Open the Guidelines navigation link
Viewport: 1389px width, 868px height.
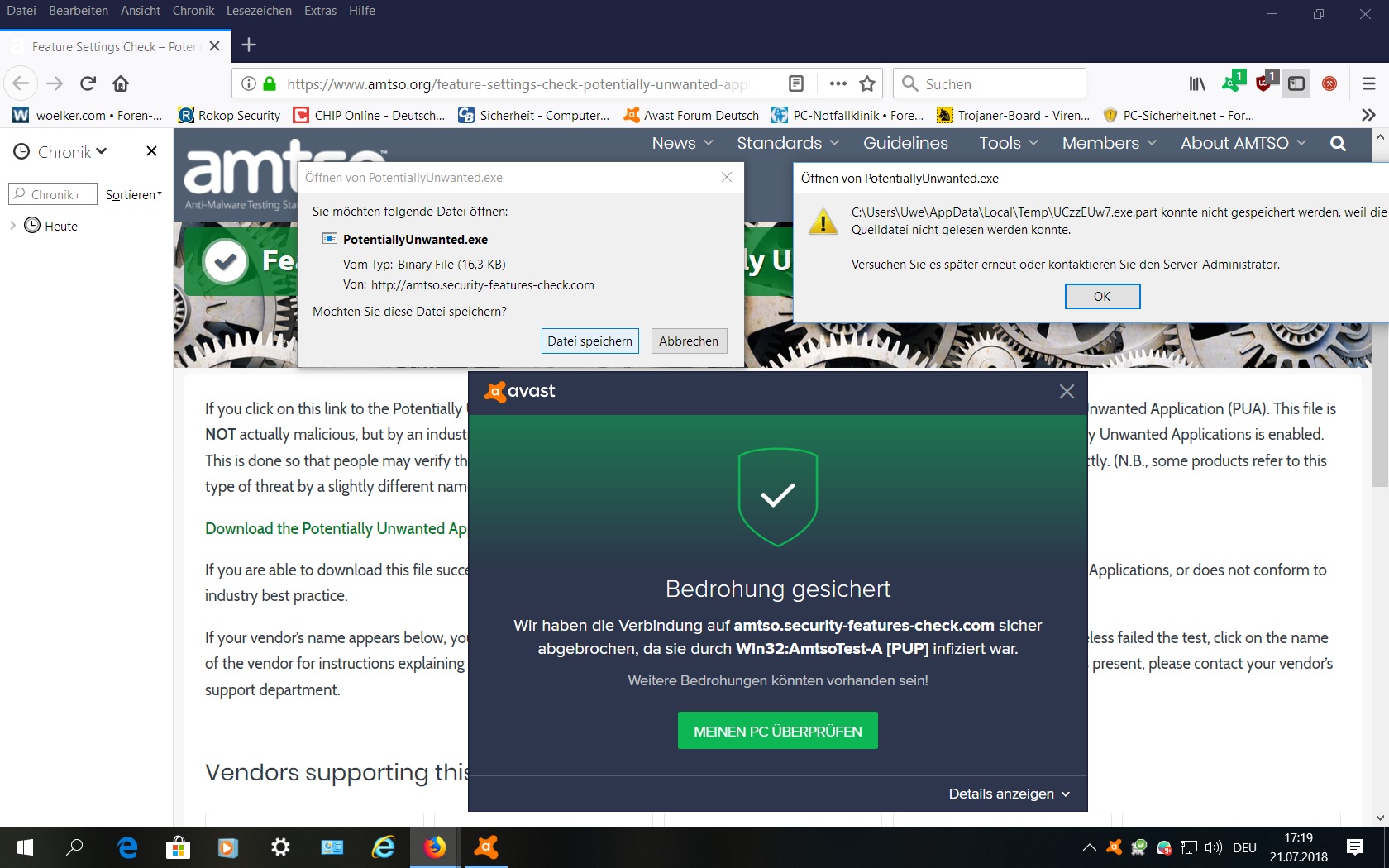pyautogui.click(x=905, y=143)
